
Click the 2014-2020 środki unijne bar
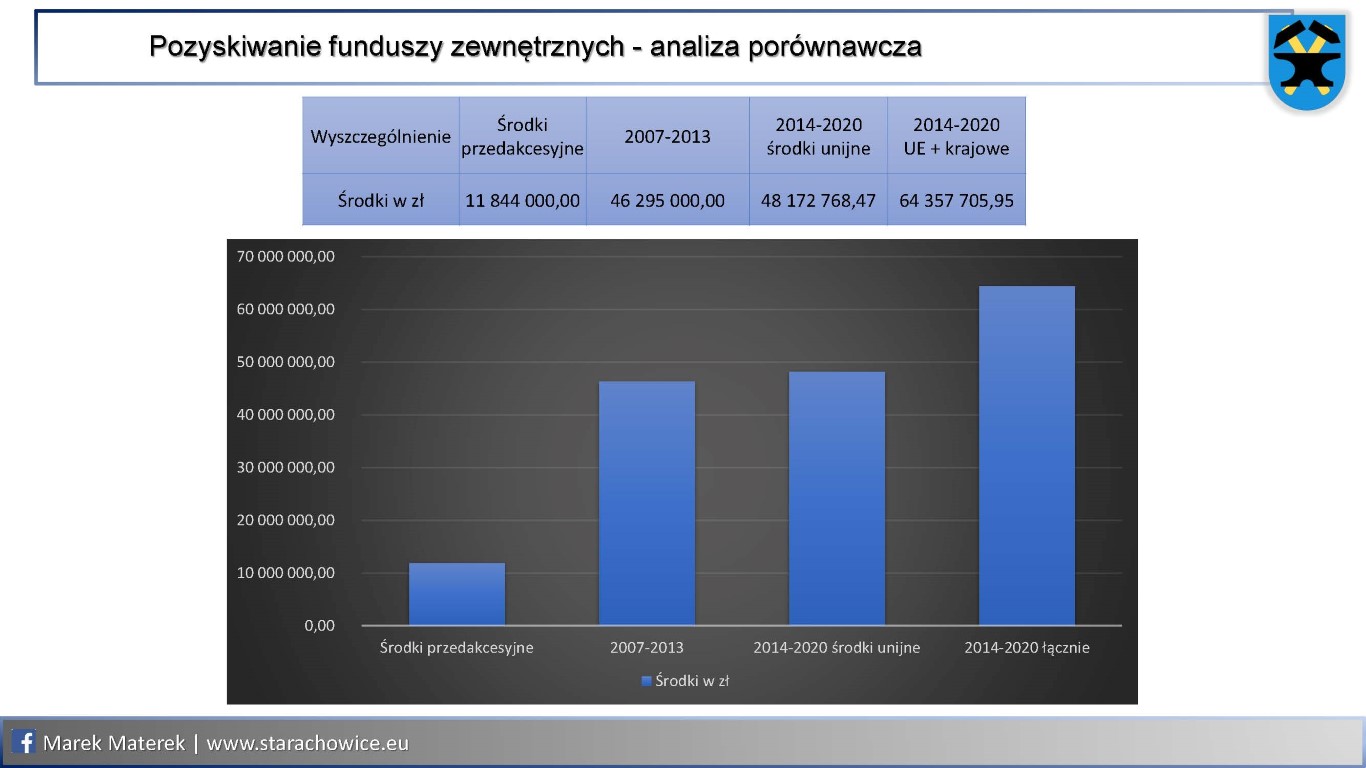(x=836, y=498)
